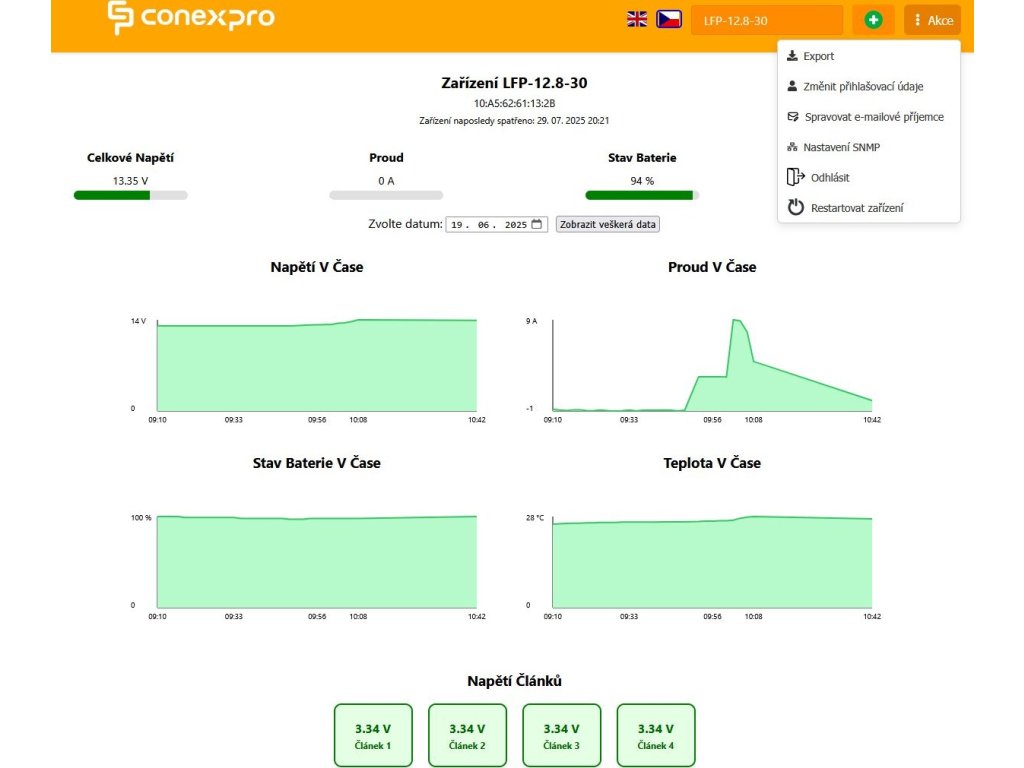Screen dimensions: 1024x768
Task: Click the Zvolte datum date field
Action: [x=496, y=224]
